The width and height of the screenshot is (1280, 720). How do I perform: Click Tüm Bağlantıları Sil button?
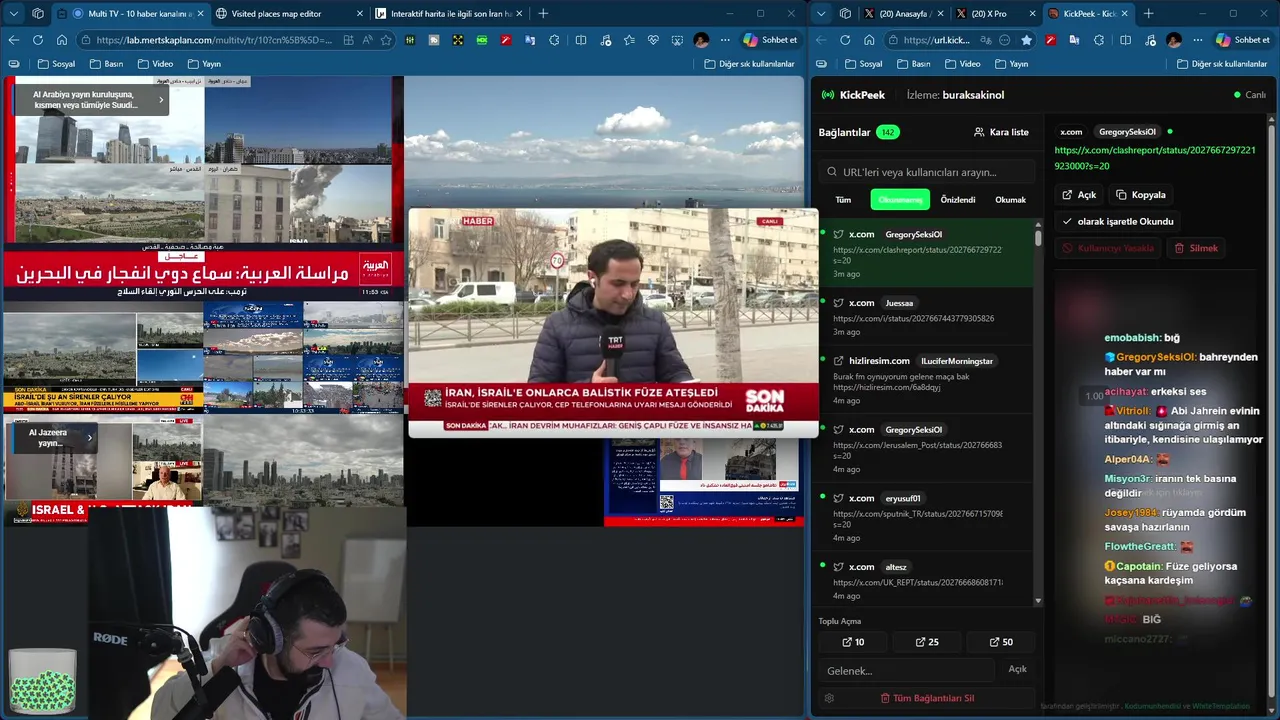pyautogui.click(x=927, y=698)
